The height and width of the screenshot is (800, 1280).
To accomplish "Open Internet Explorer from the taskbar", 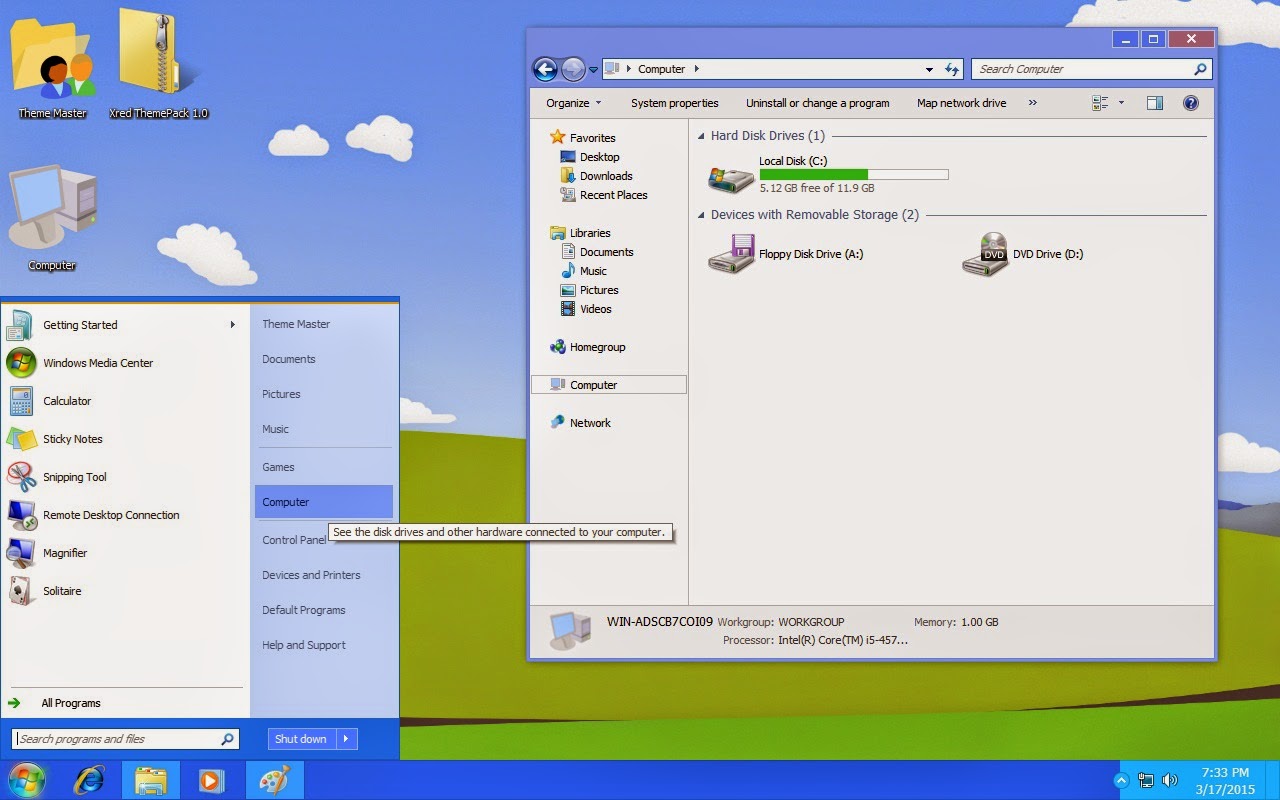I will coord(90,780).
